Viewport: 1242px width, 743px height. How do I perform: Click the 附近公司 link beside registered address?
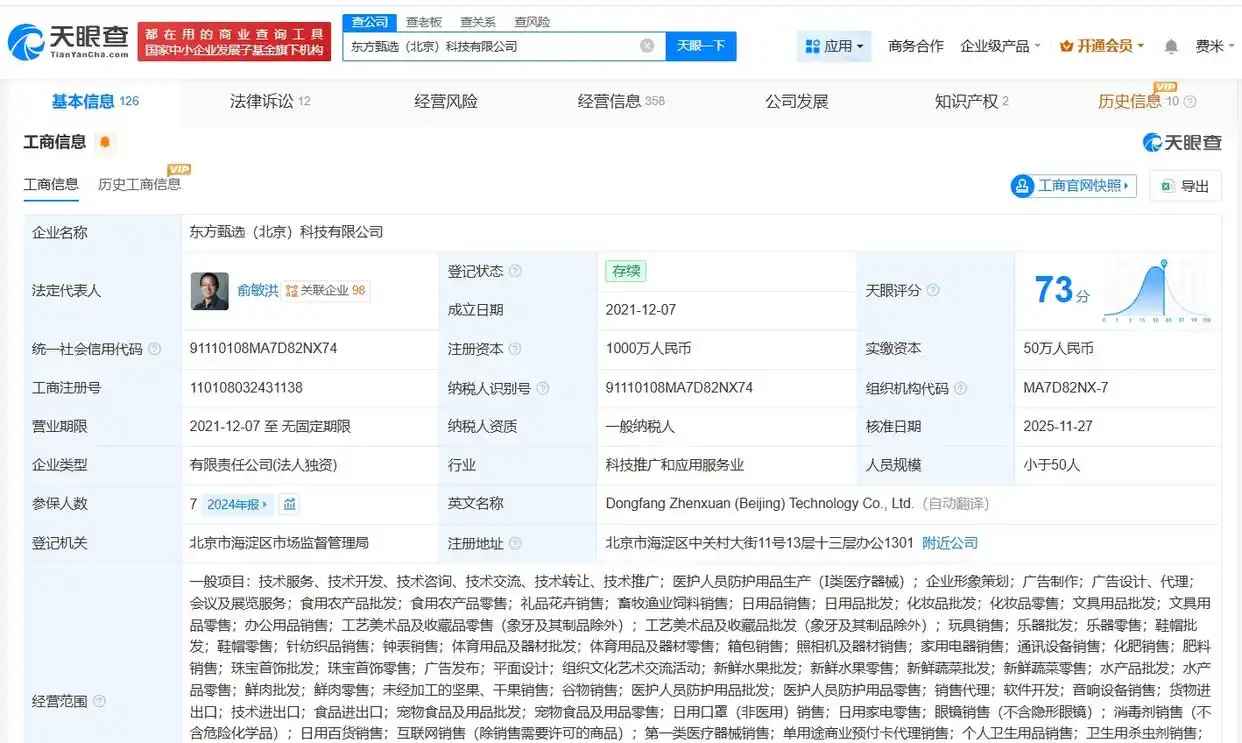[x=946, y=543]
